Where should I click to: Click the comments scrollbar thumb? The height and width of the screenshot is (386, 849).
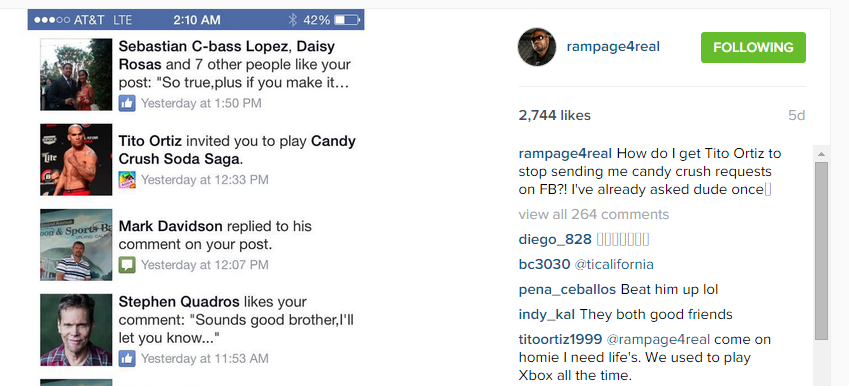coord(821,251)
